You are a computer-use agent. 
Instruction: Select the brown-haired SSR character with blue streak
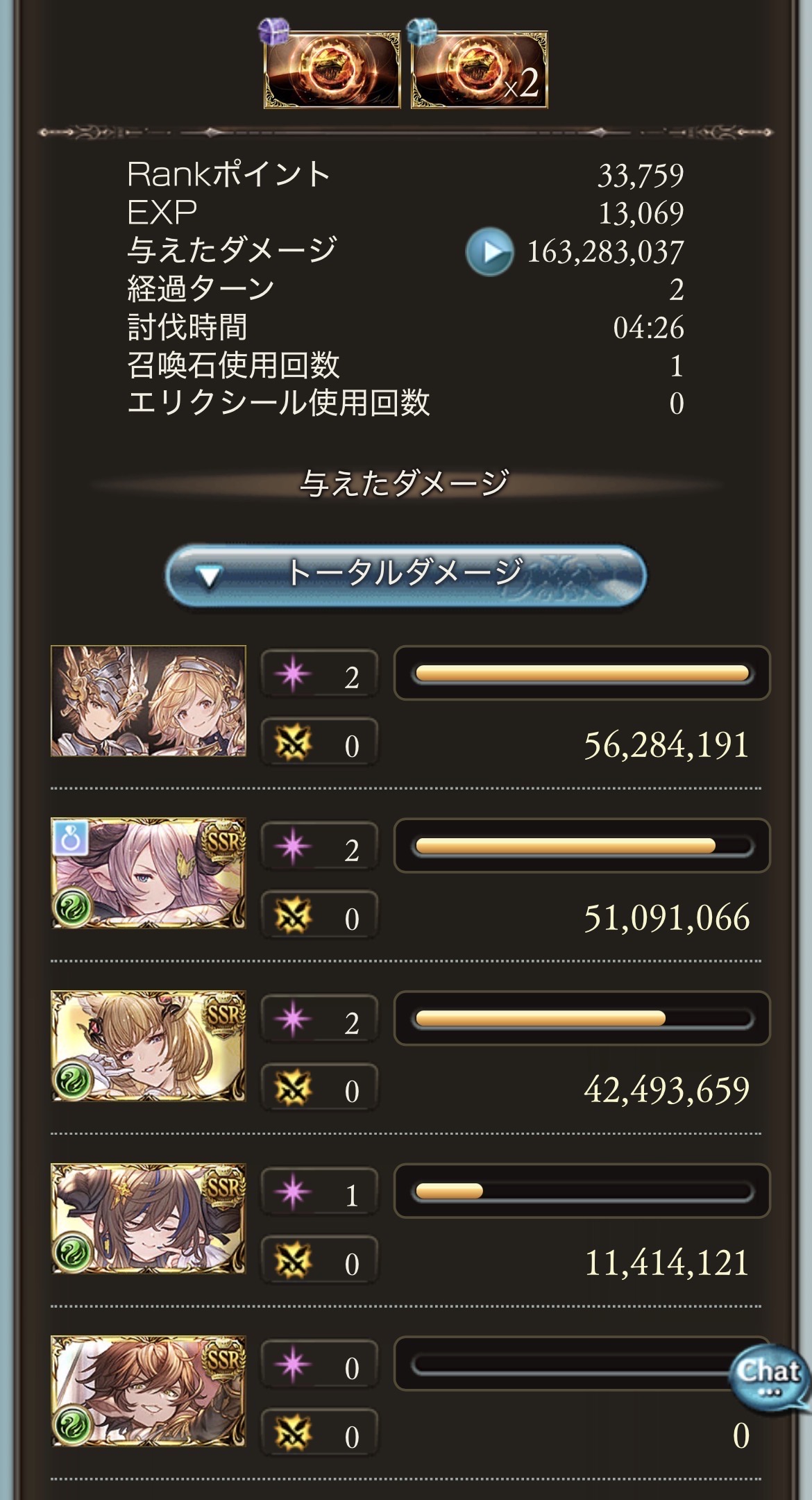point(149,1219)
